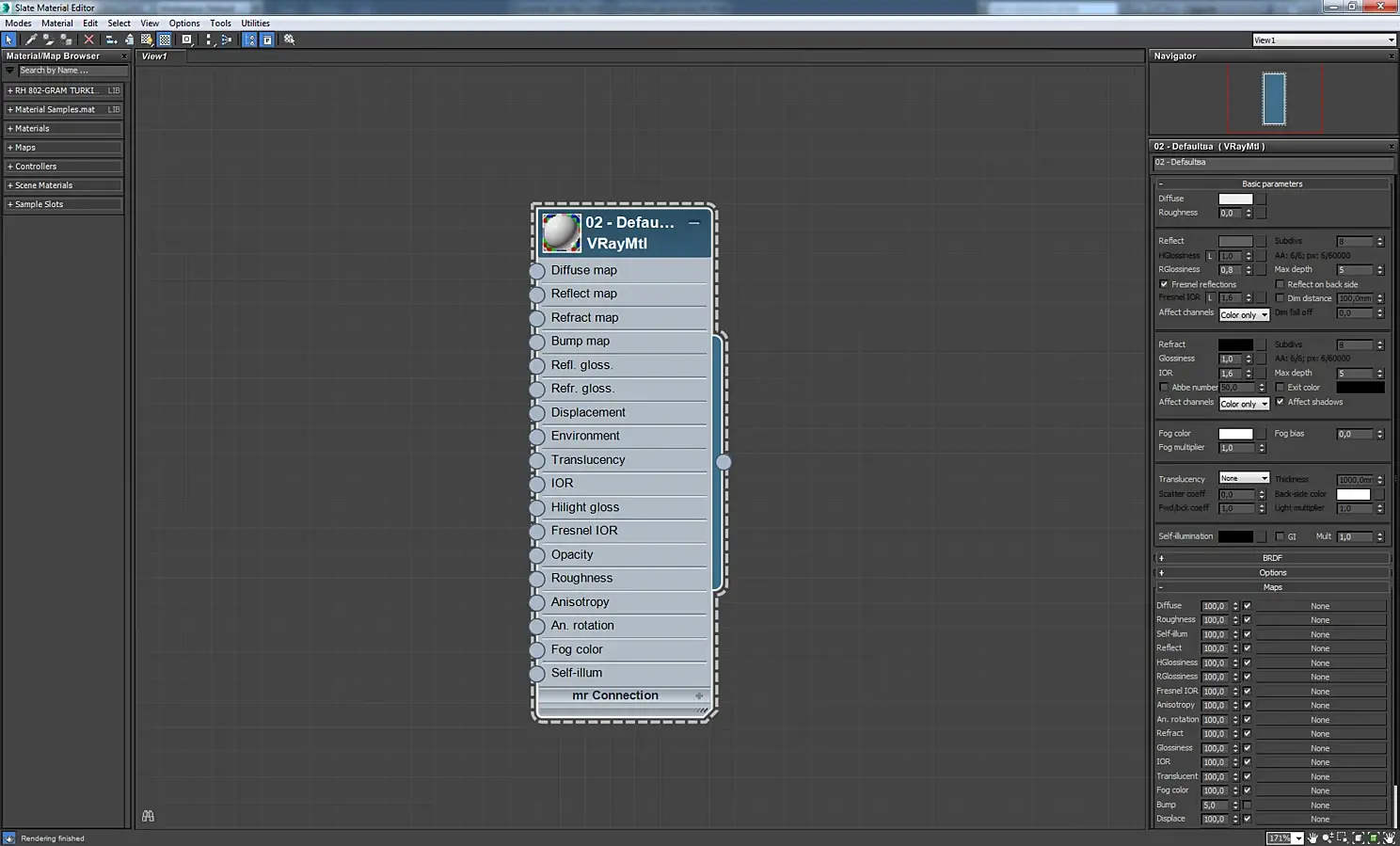The width and height of the screenshot is (1400, 846).
Task: Click the Displace map None button
Action: 1320,820
